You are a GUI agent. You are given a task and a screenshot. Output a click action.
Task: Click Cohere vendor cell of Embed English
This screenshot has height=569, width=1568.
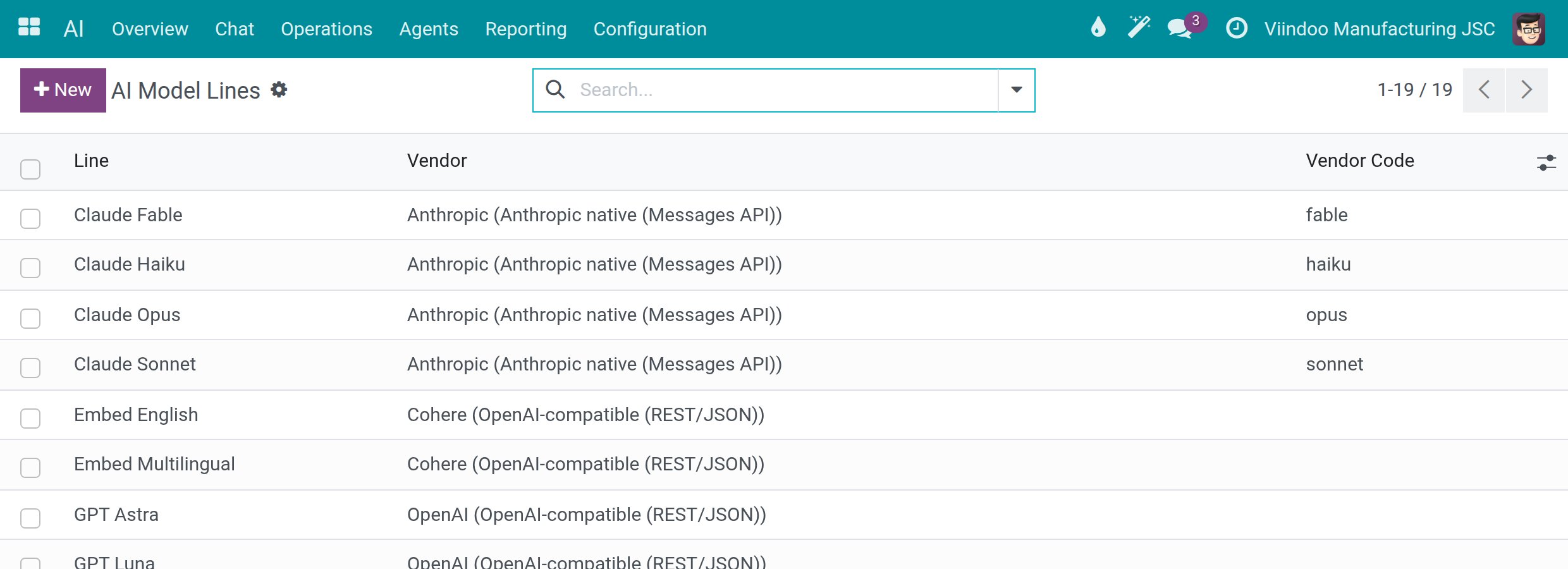point(585,415)
